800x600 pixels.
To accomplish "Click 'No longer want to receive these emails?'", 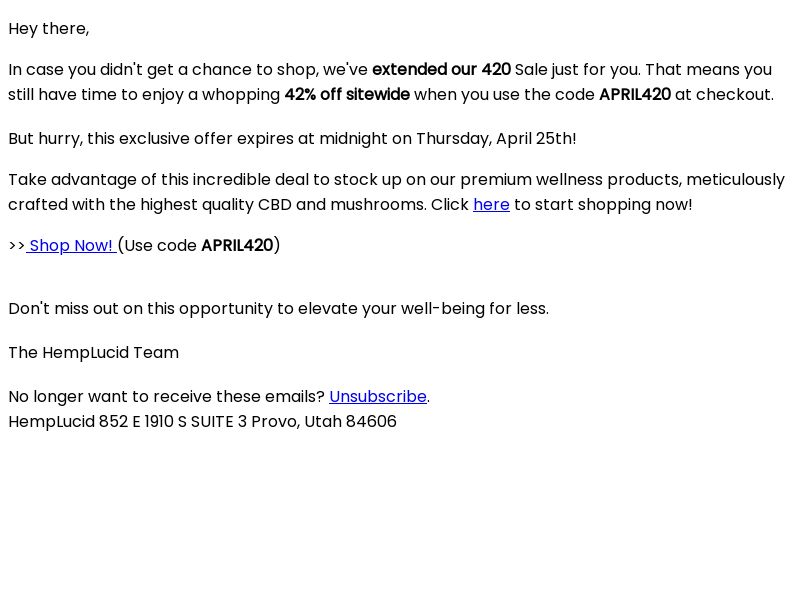I will coord(167,396).
